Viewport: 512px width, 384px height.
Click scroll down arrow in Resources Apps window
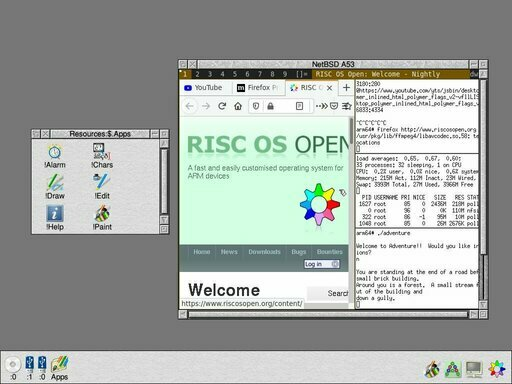tap(164, 220)
